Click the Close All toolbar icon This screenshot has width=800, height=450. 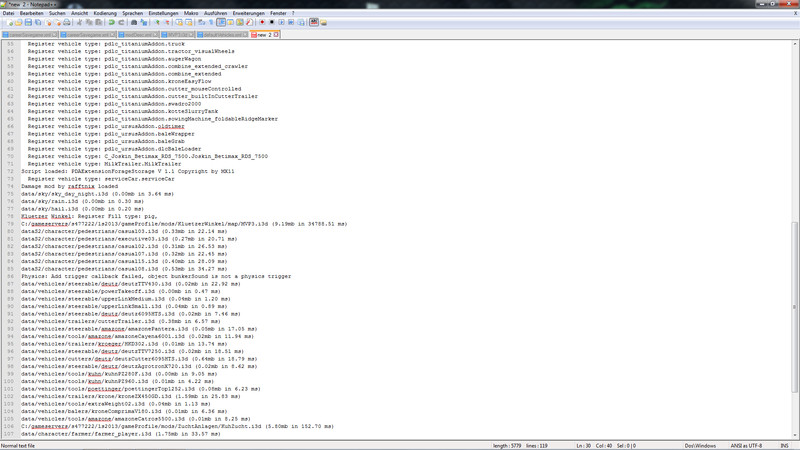point(57,22)
